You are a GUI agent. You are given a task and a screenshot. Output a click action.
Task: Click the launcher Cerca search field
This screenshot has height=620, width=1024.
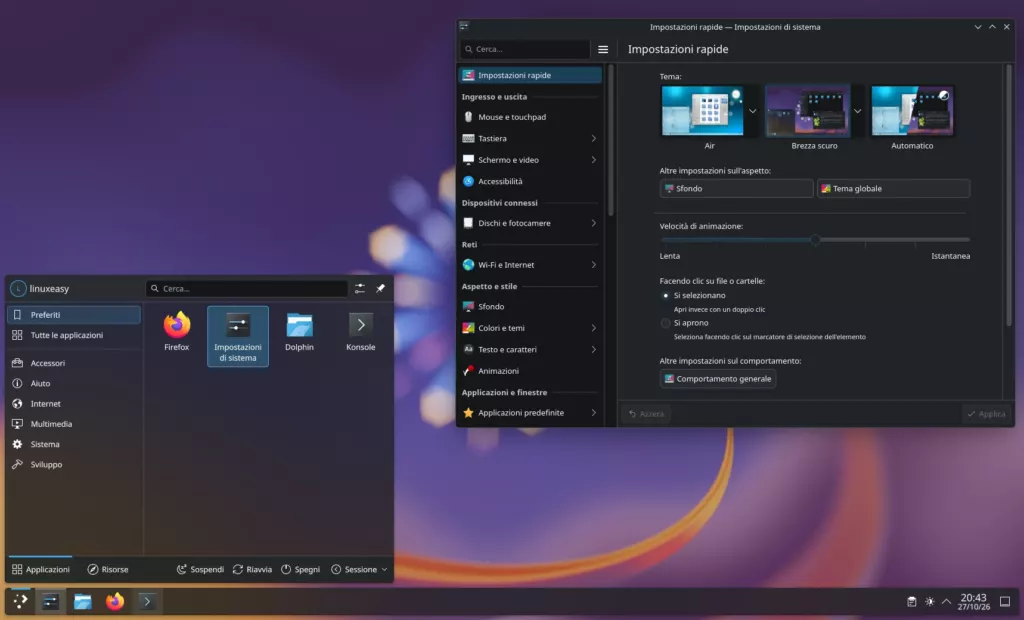(247, 288)
